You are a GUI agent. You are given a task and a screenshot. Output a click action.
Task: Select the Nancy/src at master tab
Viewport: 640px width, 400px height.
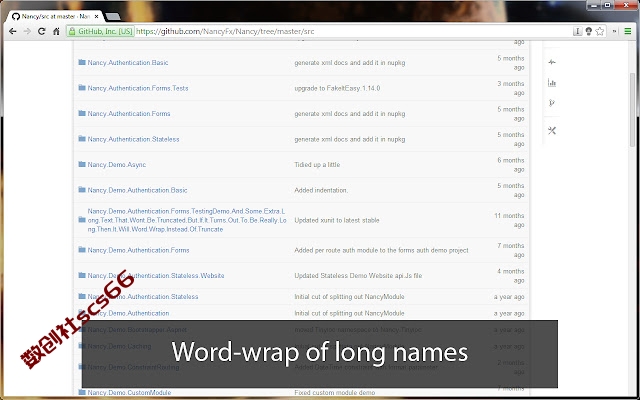click(x=55, y=17)
